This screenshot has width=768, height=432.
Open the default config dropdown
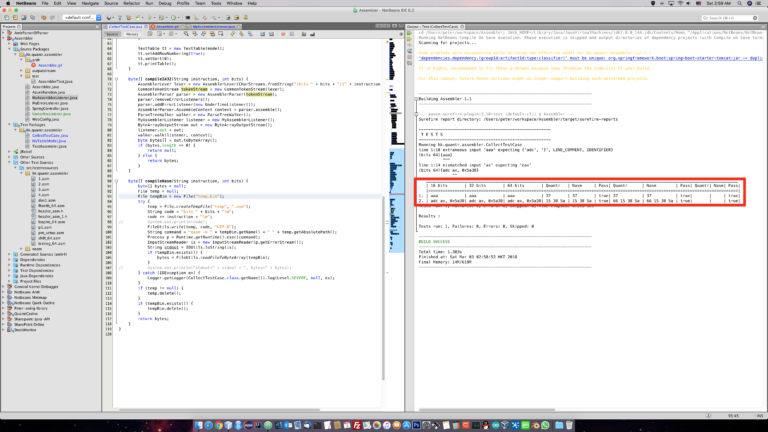coord(82,18)
